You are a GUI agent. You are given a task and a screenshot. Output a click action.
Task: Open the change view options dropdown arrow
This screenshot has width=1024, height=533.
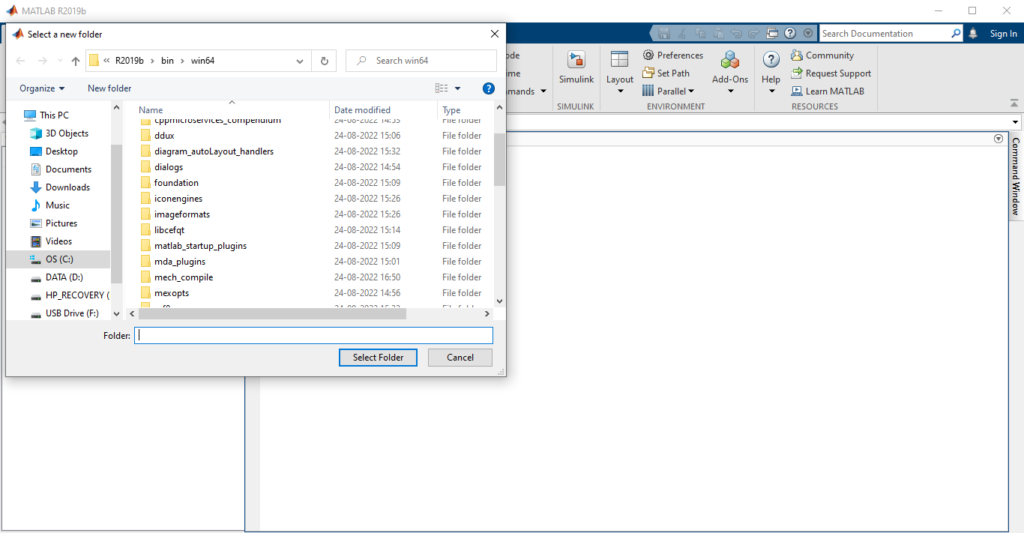457,88
